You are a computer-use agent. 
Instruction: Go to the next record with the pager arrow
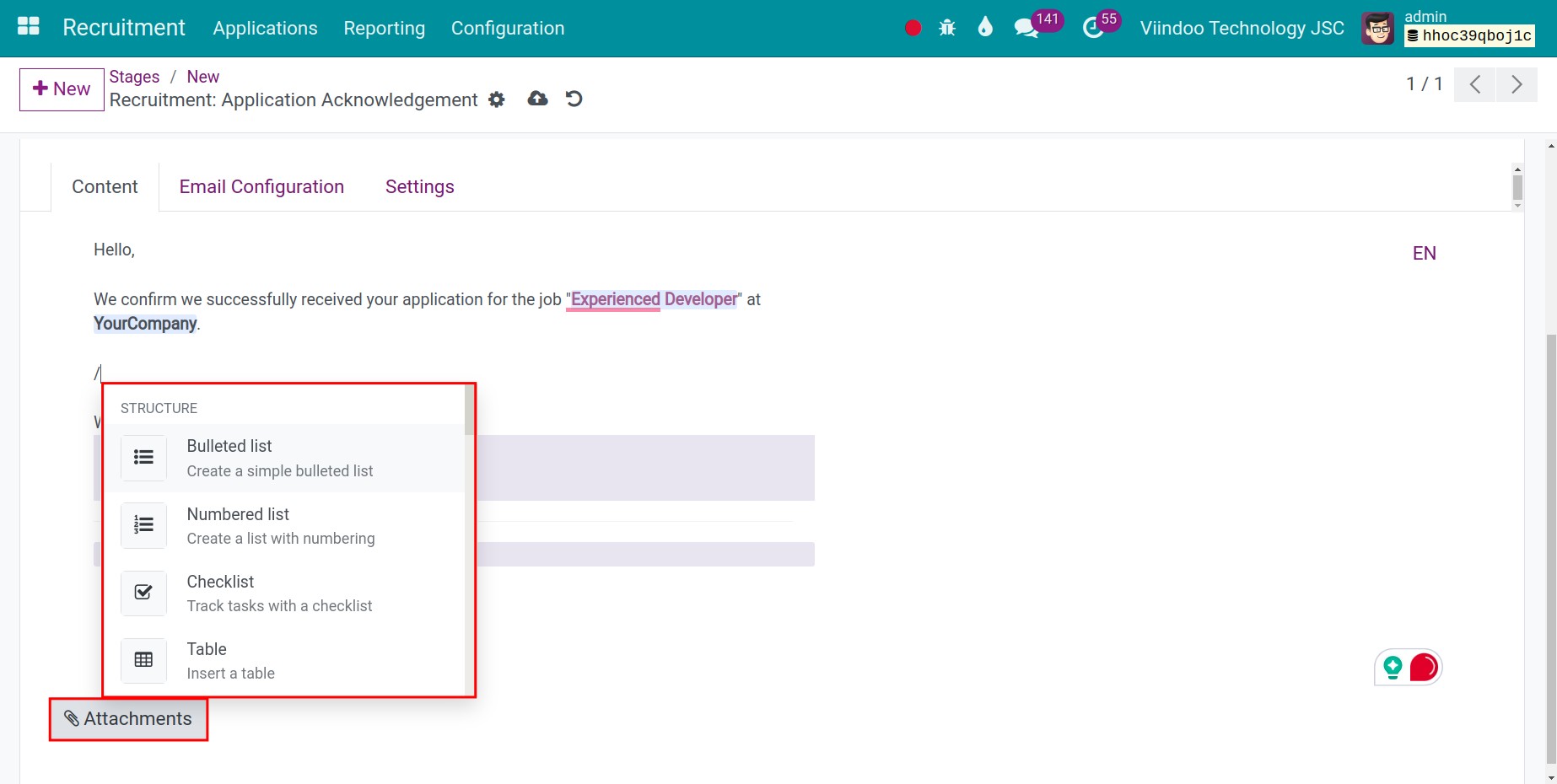point(1517,84)
